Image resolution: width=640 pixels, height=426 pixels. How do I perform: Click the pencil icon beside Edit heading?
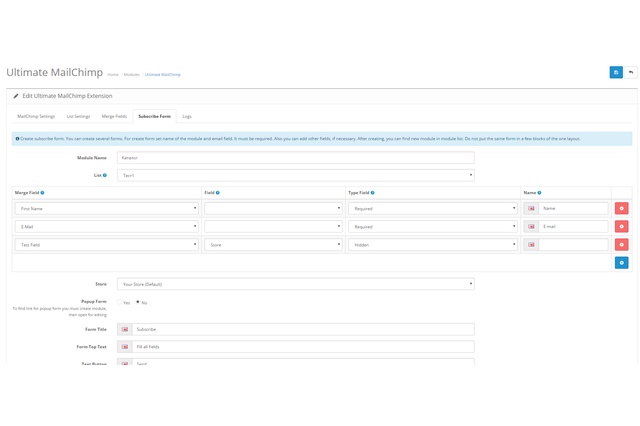click(x=16, y=96)
